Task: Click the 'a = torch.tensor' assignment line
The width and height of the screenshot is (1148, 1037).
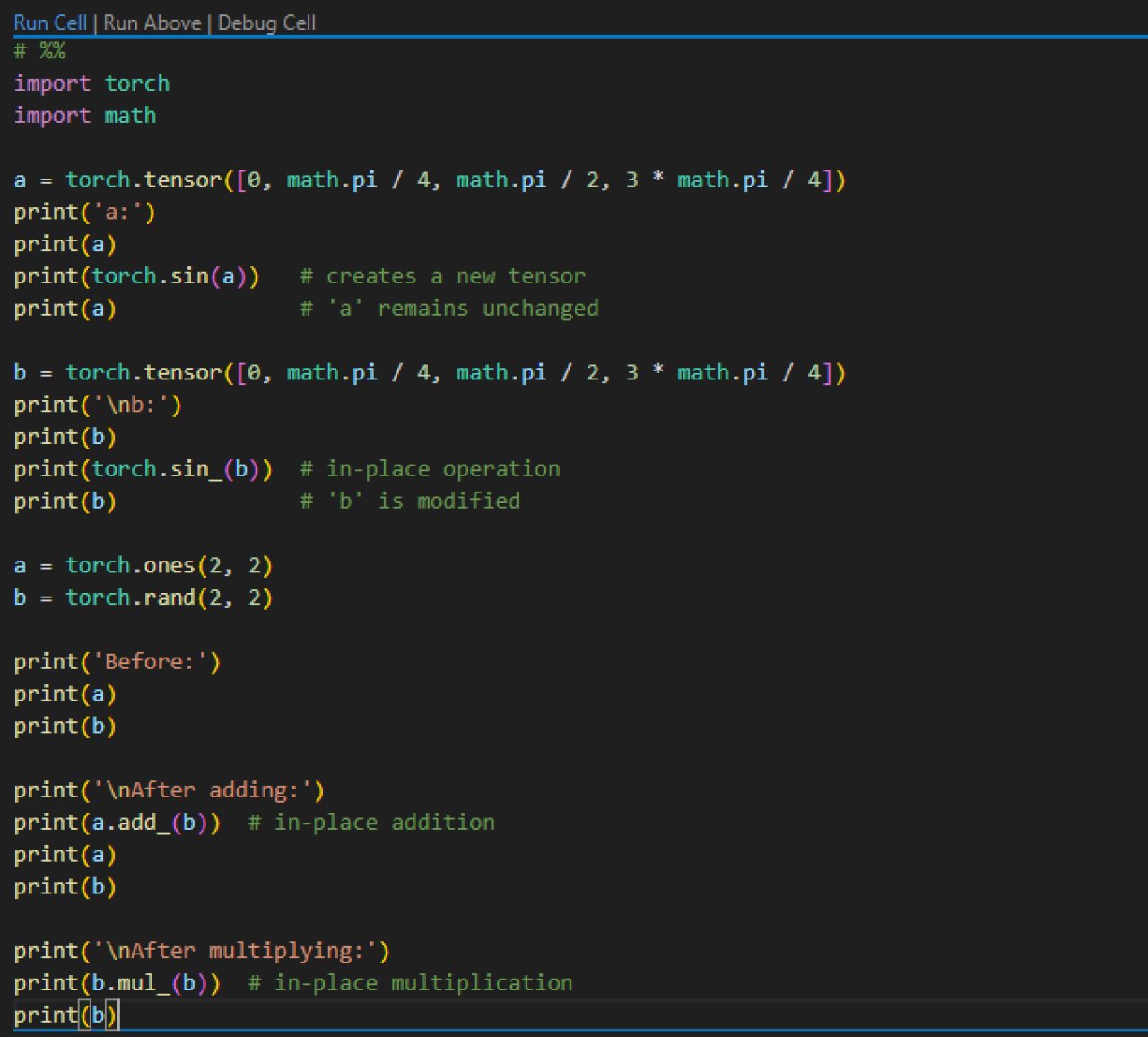Action: [429, 180]
